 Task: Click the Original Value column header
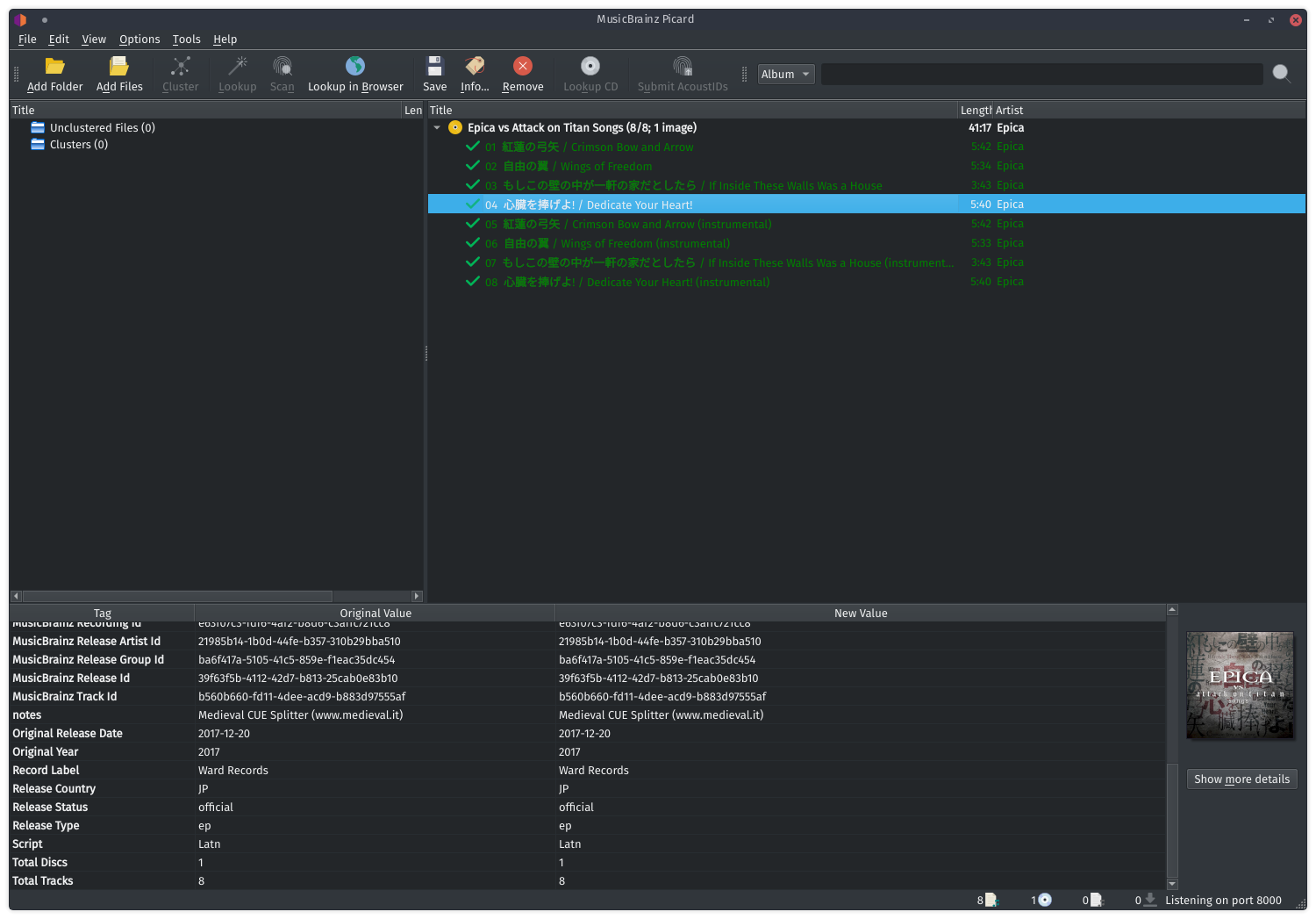(375, 613)
